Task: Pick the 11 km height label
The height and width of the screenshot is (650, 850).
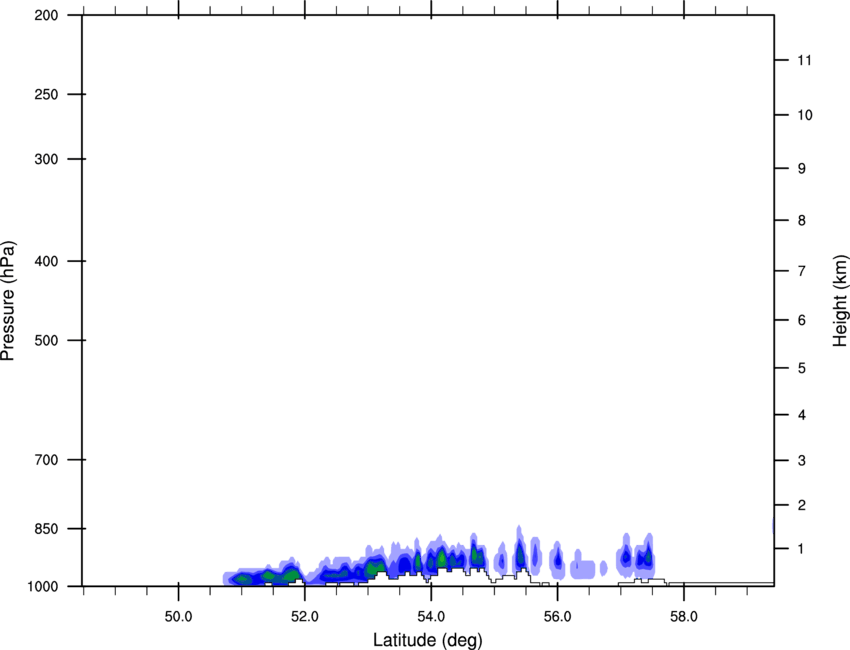Action: (x=804, y=60)
